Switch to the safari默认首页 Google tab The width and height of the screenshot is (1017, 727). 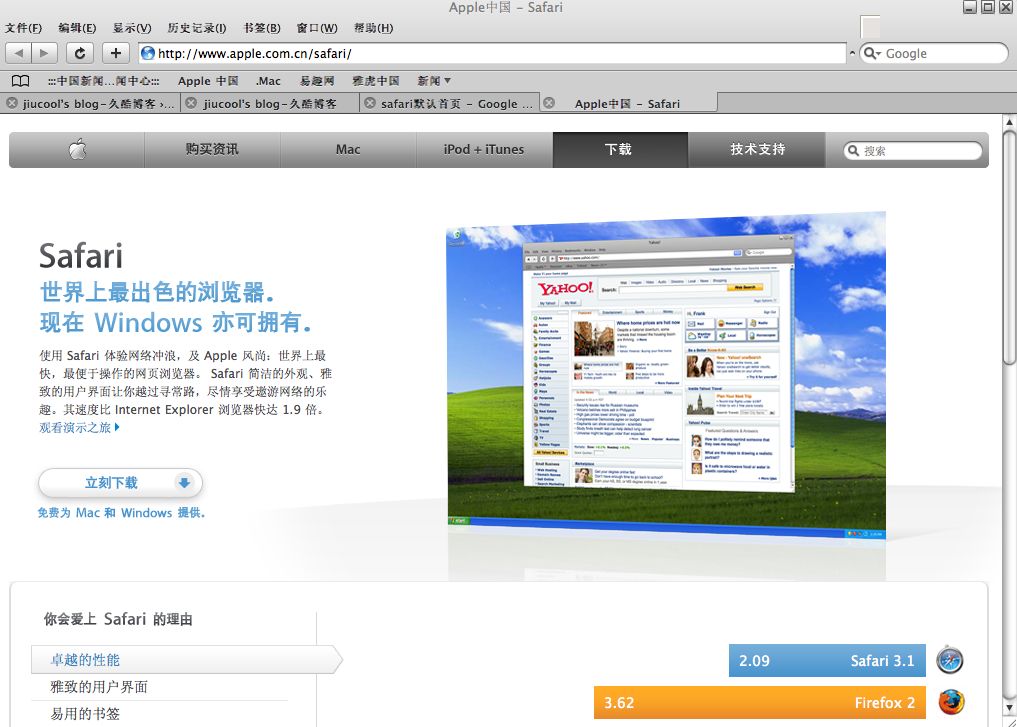click(449, 103)
